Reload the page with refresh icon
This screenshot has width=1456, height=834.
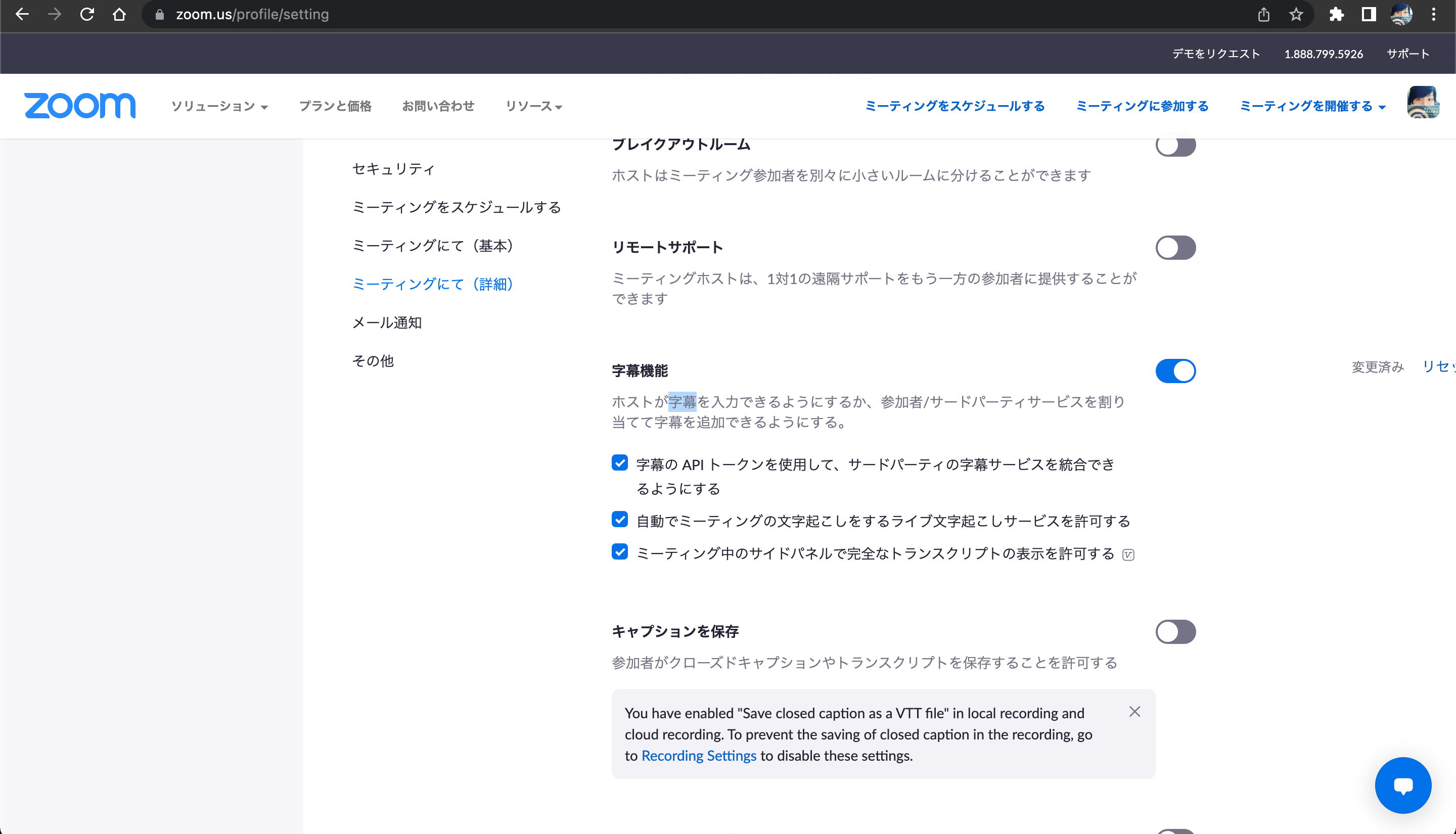[87, 14]
